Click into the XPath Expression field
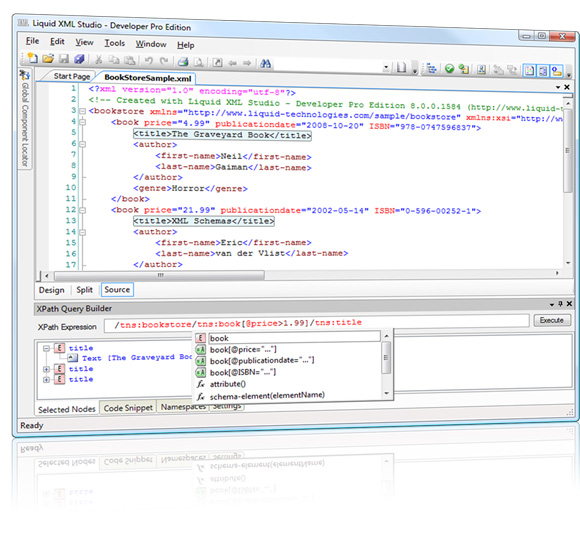The width and height of the screenshot is (580, 542). pyautogui.click(x=316, y=323)
